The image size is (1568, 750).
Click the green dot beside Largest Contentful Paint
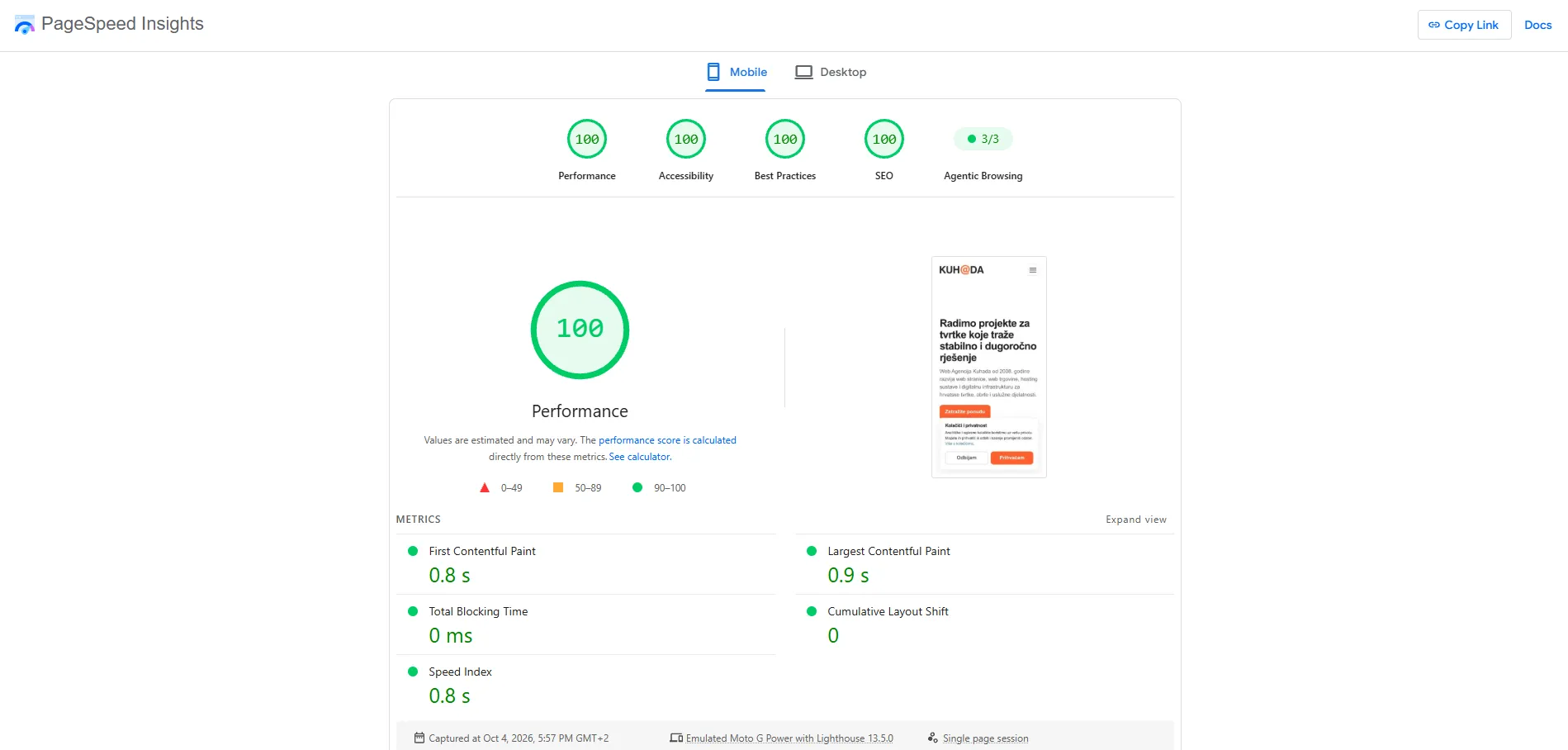(812, 551)
